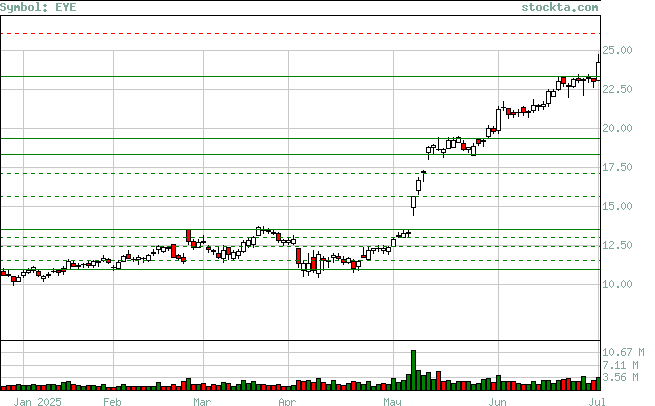Click the 'Feb' date axis label
Viewport: 655px width, 406px height.
(112, 402)
